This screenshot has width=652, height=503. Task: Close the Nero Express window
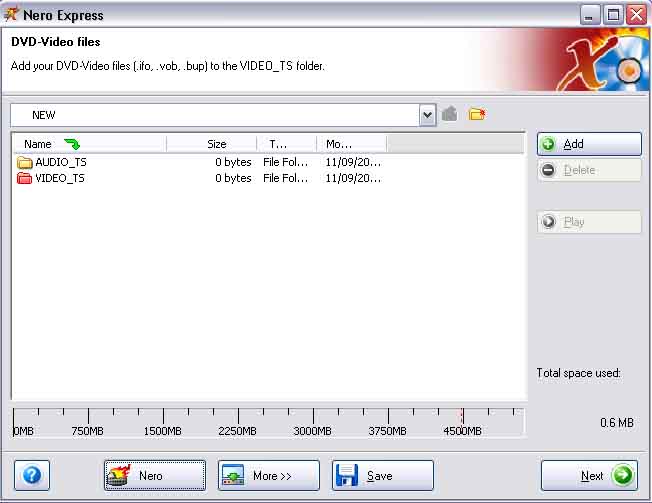pos(637,15)
